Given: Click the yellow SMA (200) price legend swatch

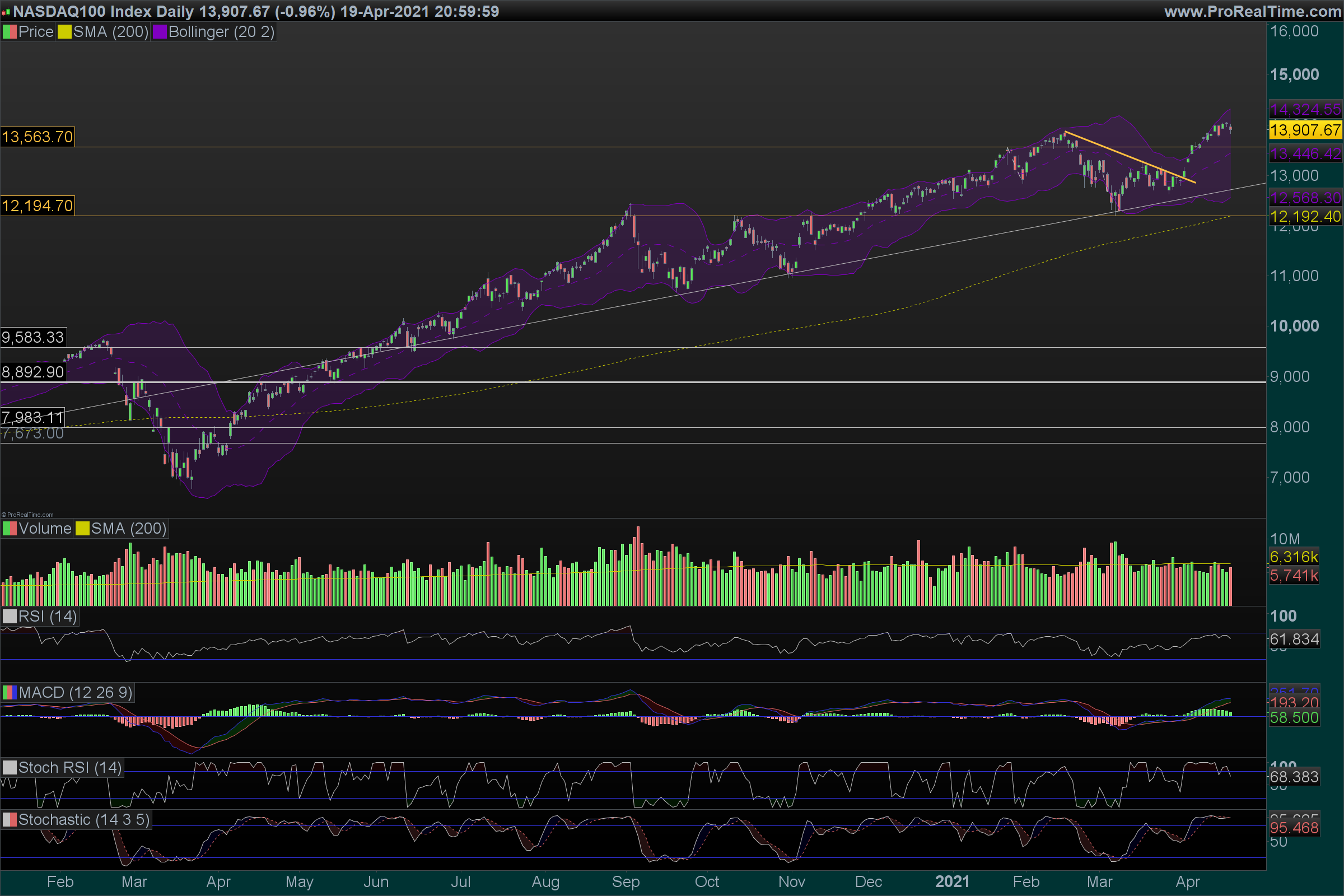Looking at the screenshot, I should coord(64,32).
